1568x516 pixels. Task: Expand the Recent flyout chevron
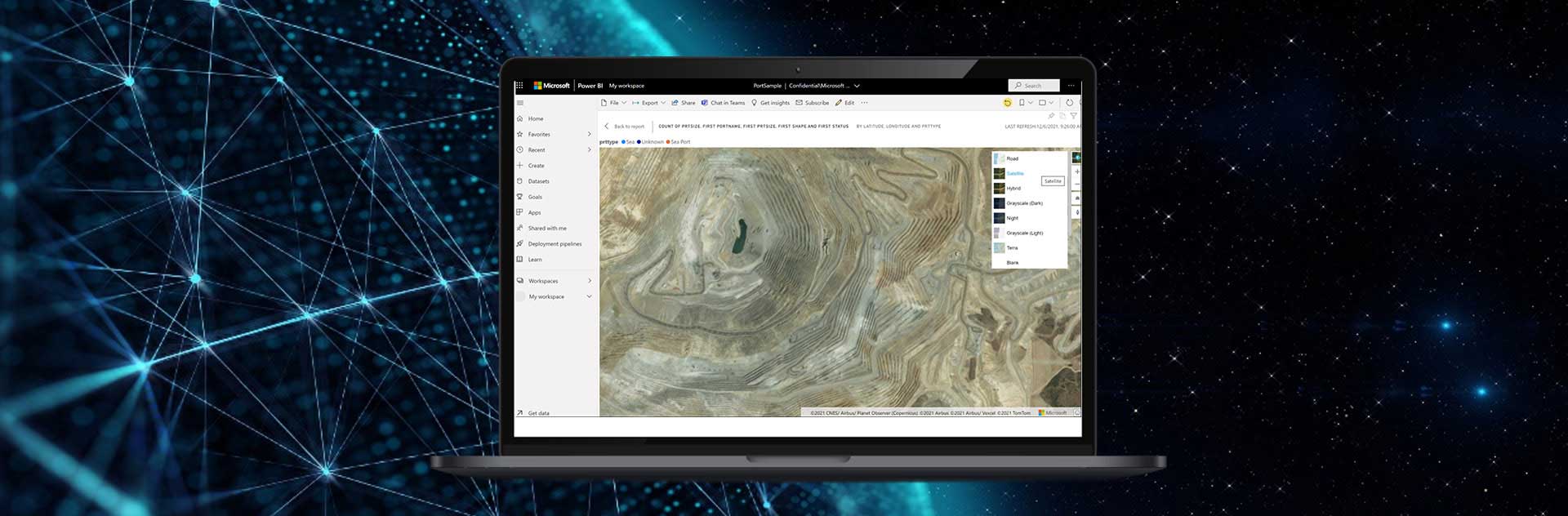(590, 149)
